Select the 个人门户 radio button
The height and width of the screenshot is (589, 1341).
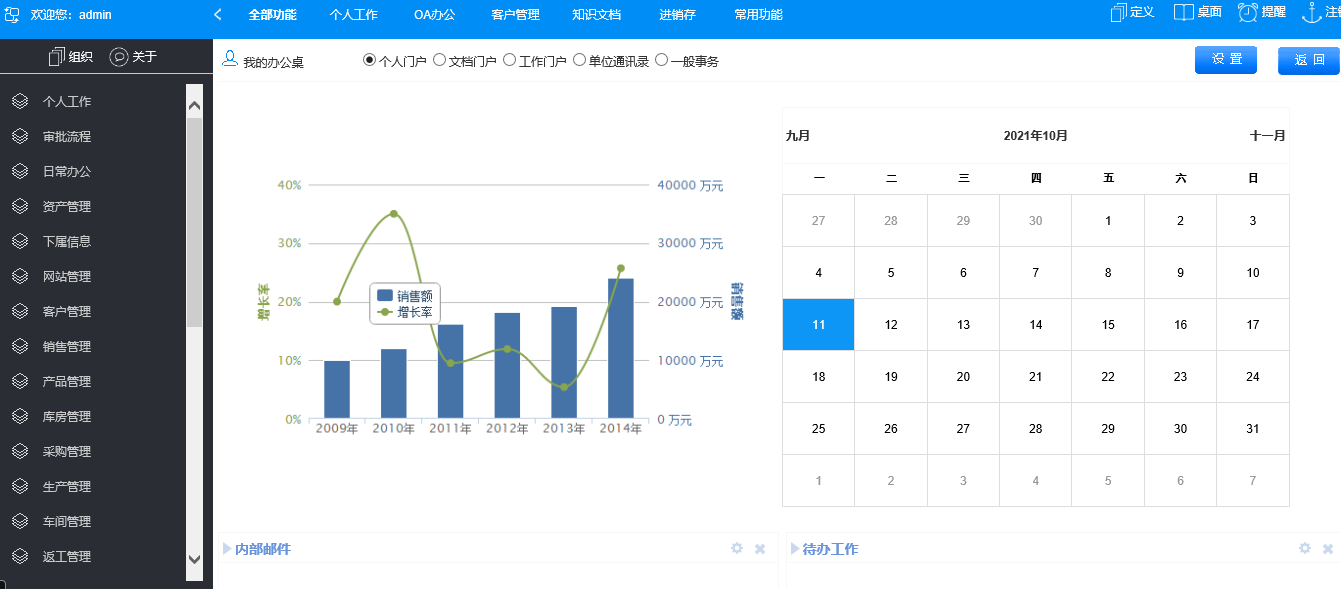pyautogui.click(x=369, y=60)
